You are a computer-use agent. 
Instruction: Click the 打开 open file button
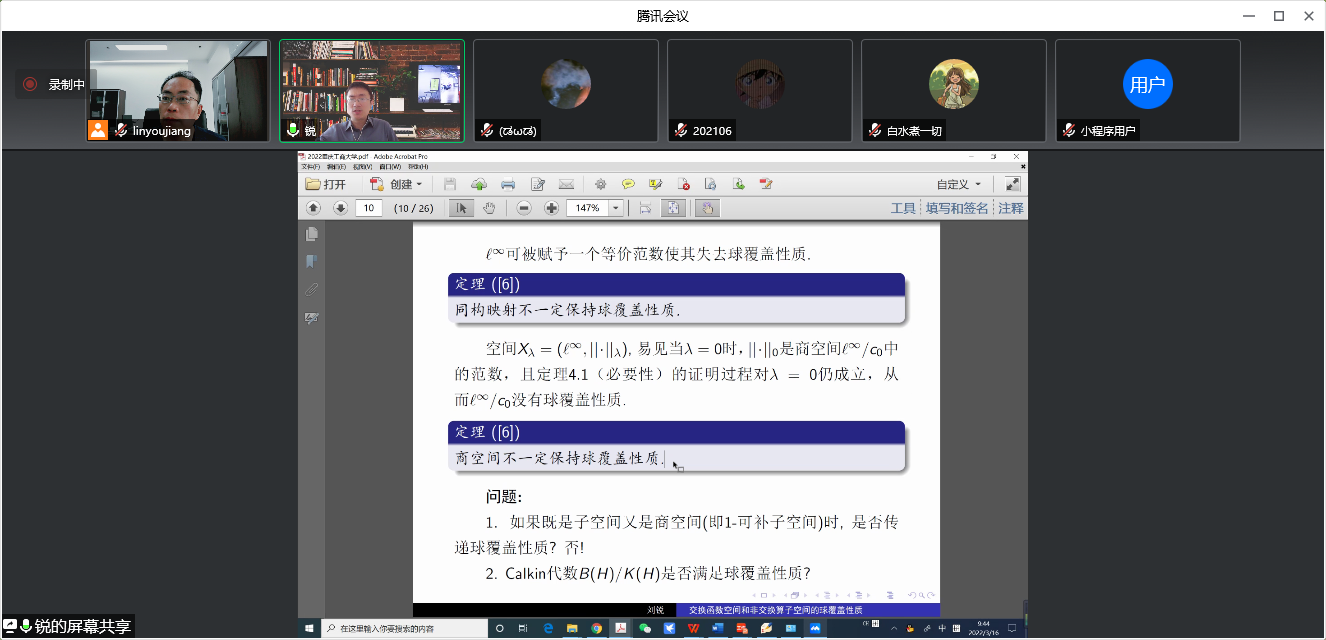(x=326, y=184)
